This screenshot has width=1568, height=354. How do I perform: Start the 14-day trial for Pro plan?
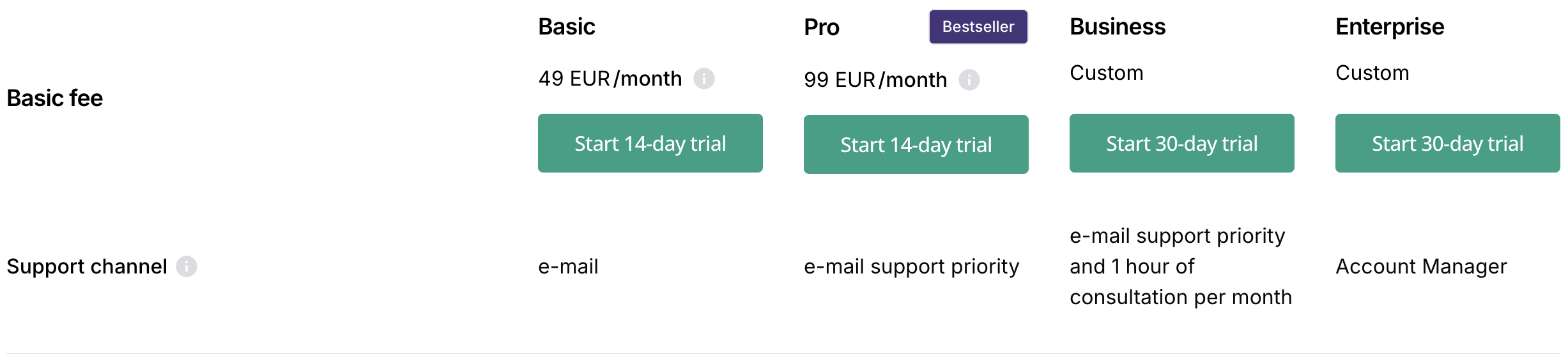tap(916, 144)
